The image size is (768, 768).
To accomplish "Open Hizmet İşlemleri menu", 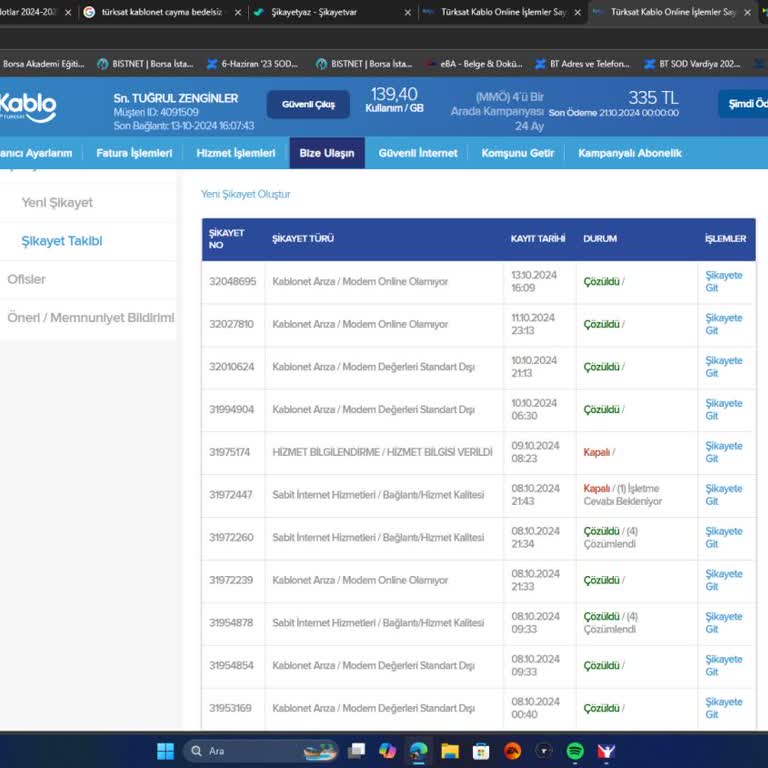I will click(x=236, y=153).
